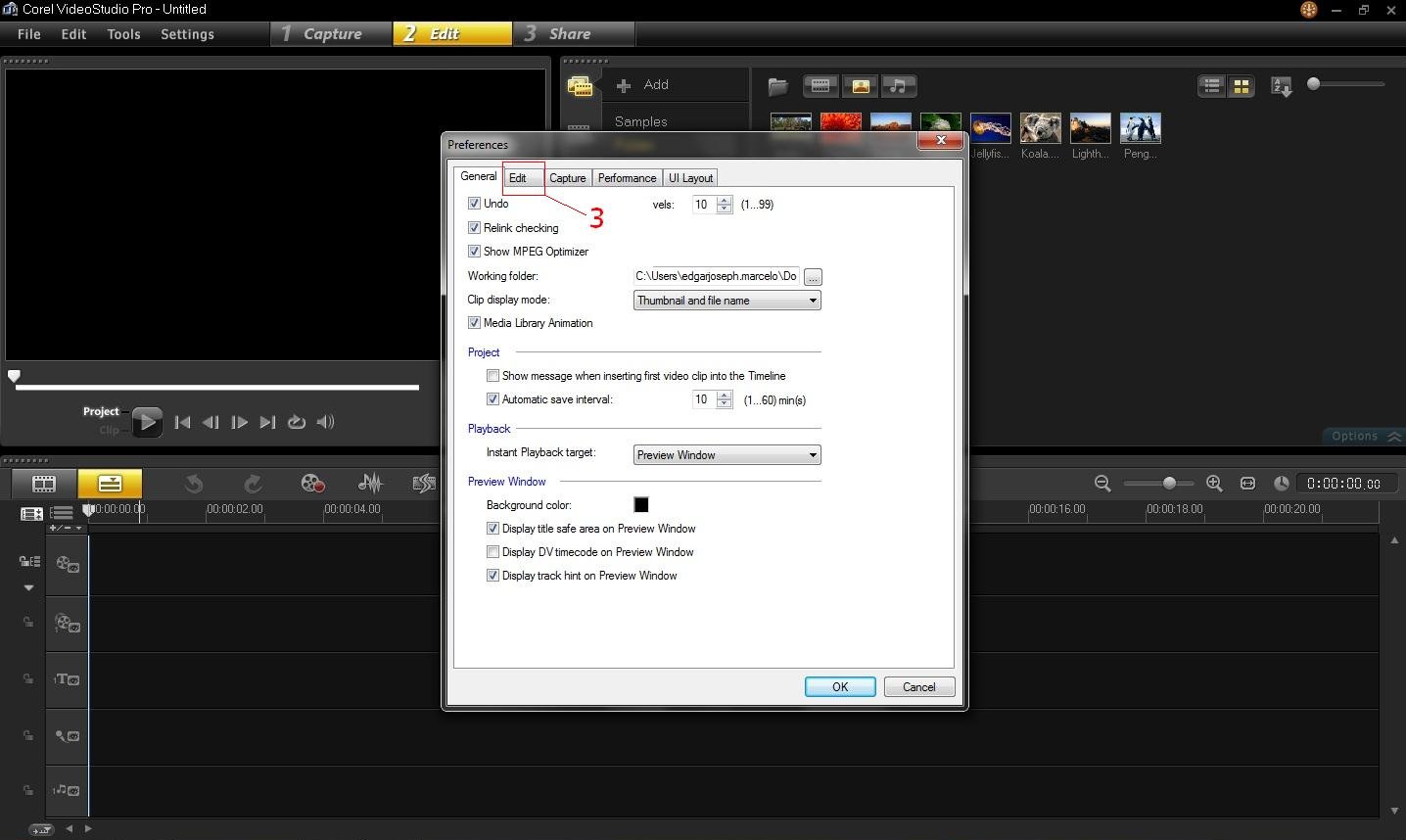Click OK in Preferences dialog
This screenshot has height=840, width=1406.
840,687
